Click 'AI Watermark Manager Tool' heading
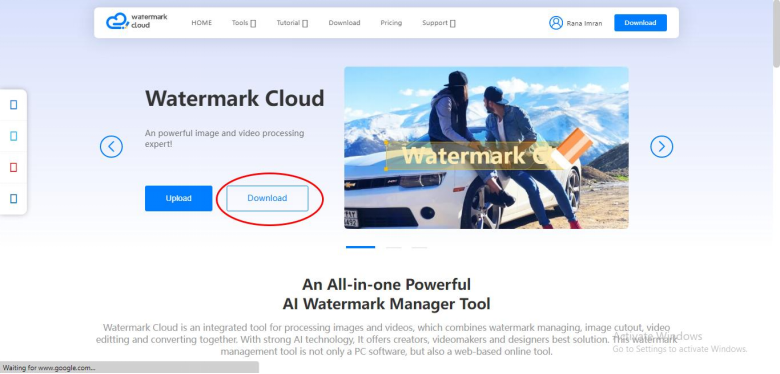Viewport: 780px width, 374px height. pyautogui.click(x=386, y=303)
